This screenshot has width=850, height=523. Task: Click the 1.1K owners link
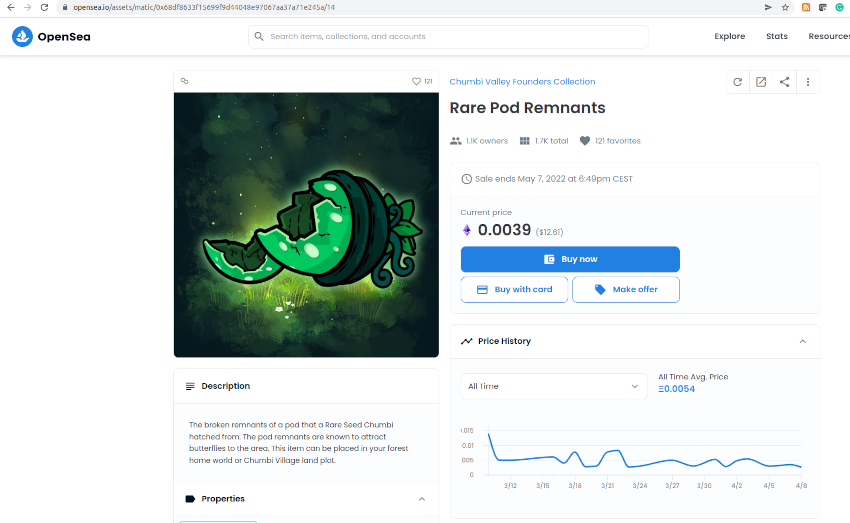pyautogui.click(x=486, y=141)
